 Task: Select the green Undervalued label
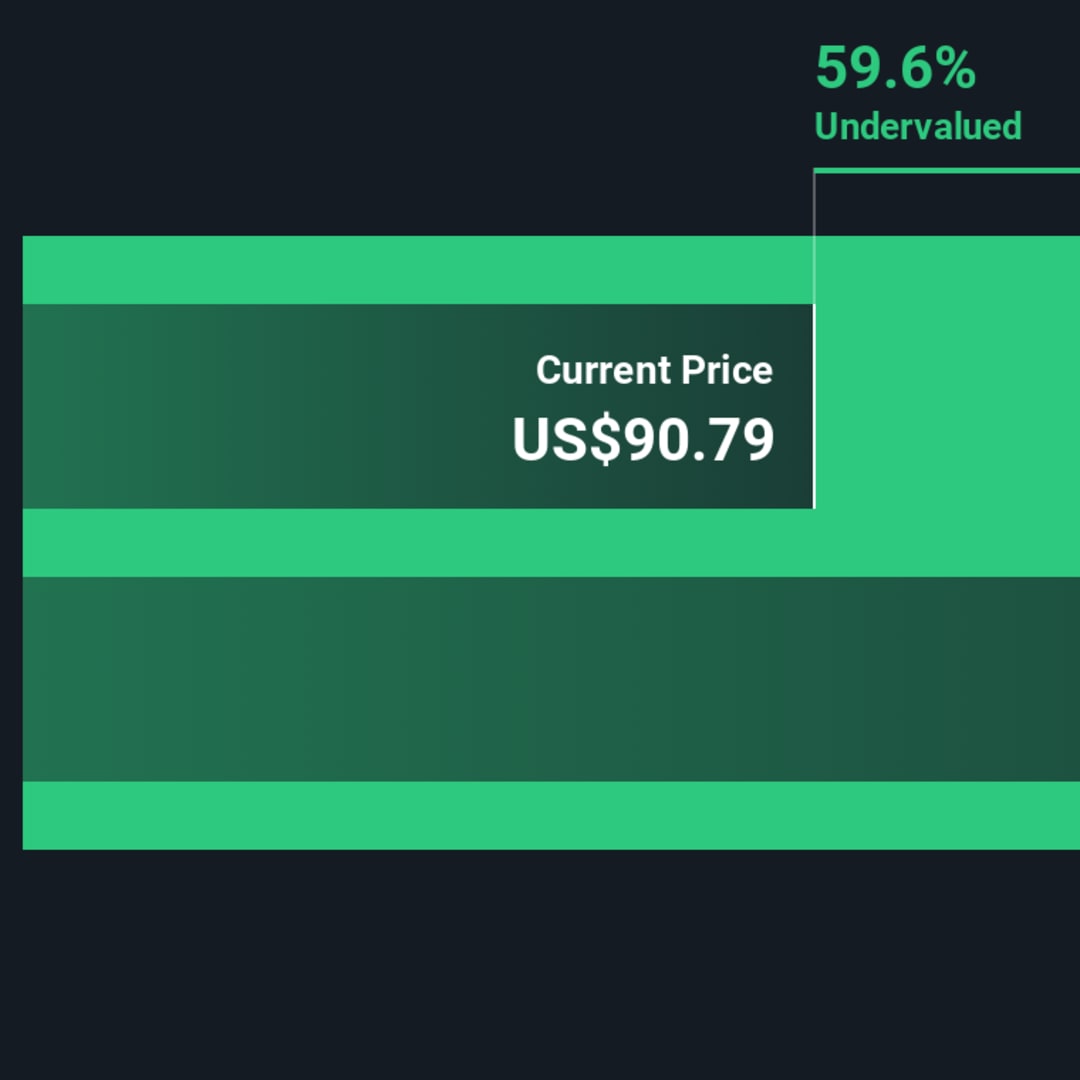(x=918, y=127)
